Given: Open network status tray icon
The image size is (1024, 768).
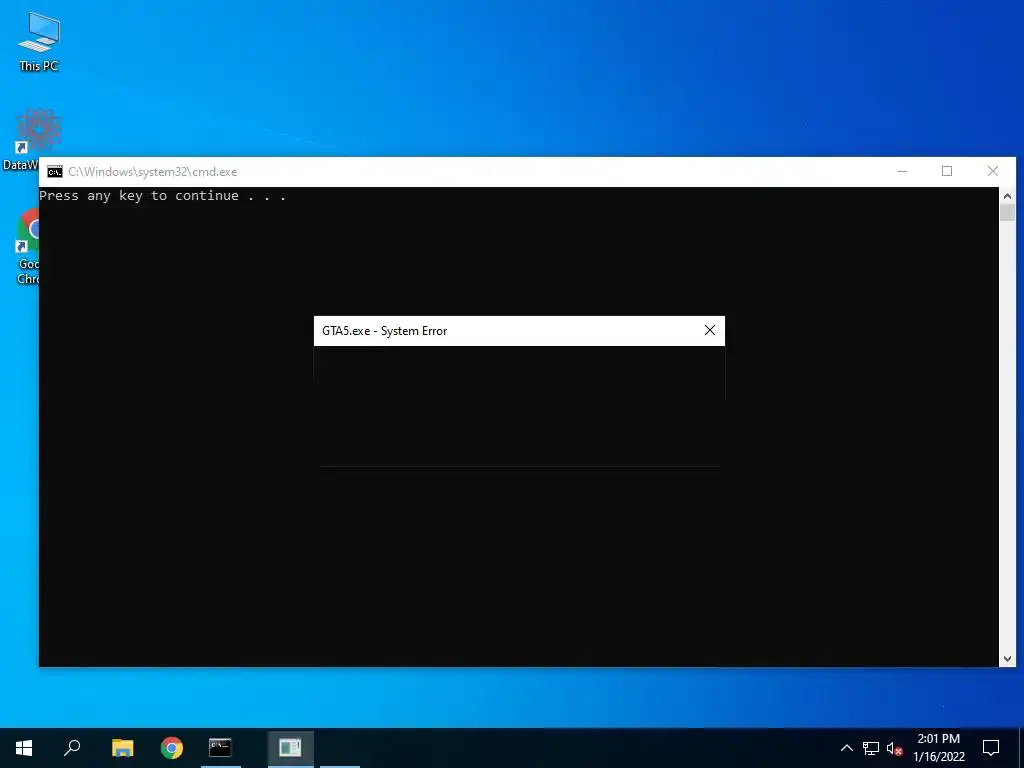Looking at the screenshot, I should pyautogui.click(x=871, y=748).
